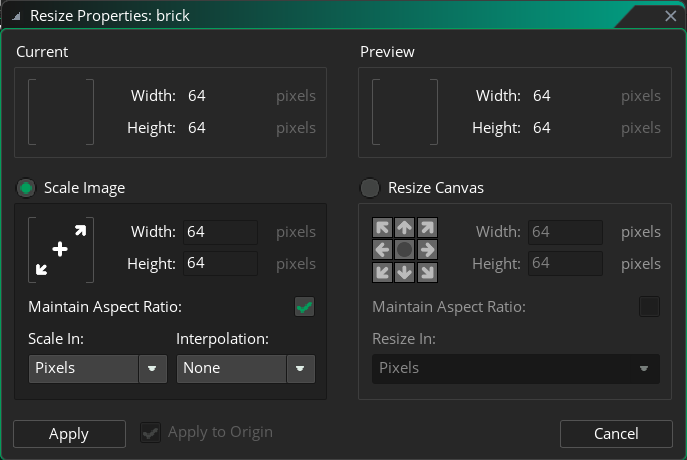
Task: Click center anchor dot in canvas grid
Action: click(405, 249)
